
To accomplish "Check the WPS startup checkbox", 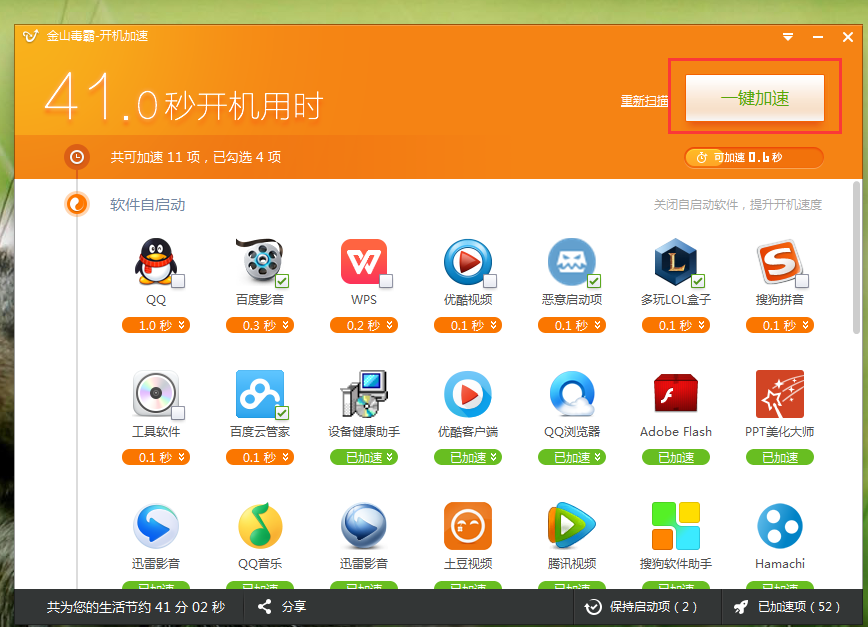I will click(x=386, y=281).
